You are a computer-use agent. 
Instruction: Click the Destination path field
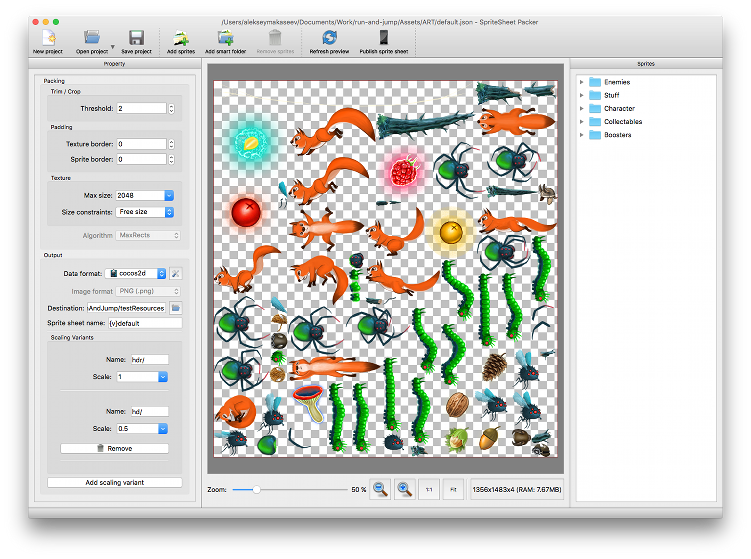pos(126,308)
